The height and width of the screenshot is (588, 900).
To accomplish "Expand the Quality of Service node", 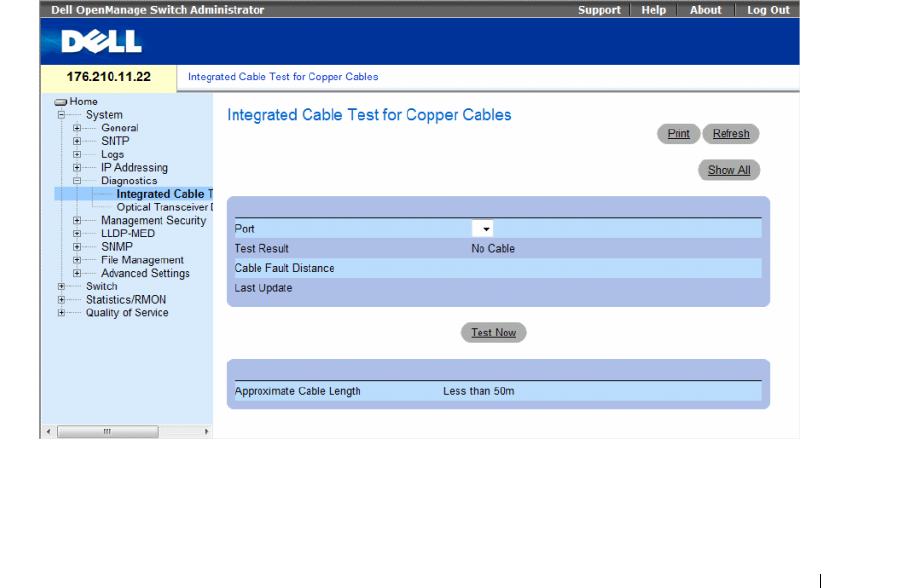I will 61,313.
